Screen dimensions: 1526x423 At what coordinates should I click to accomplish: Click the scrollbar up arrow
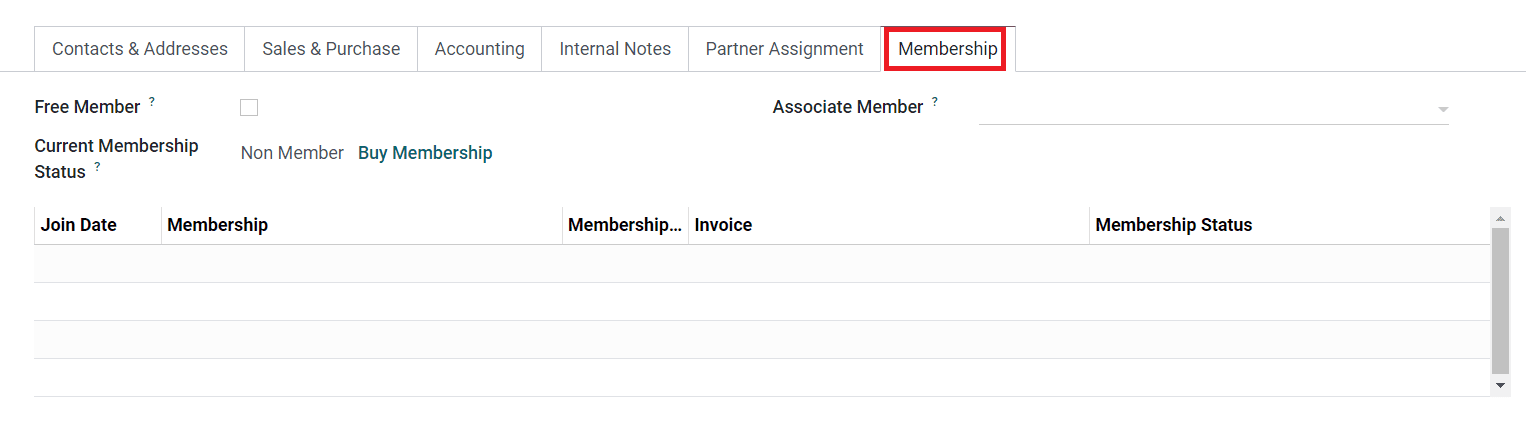coord(1500,216)
